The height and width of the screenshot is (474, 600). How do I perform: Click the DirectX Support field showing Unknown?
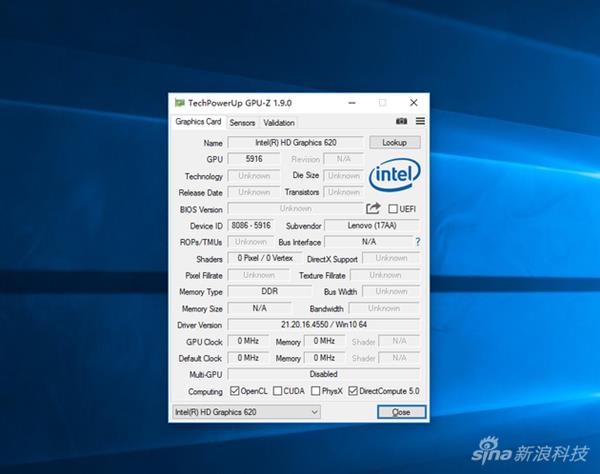[391, 258]
